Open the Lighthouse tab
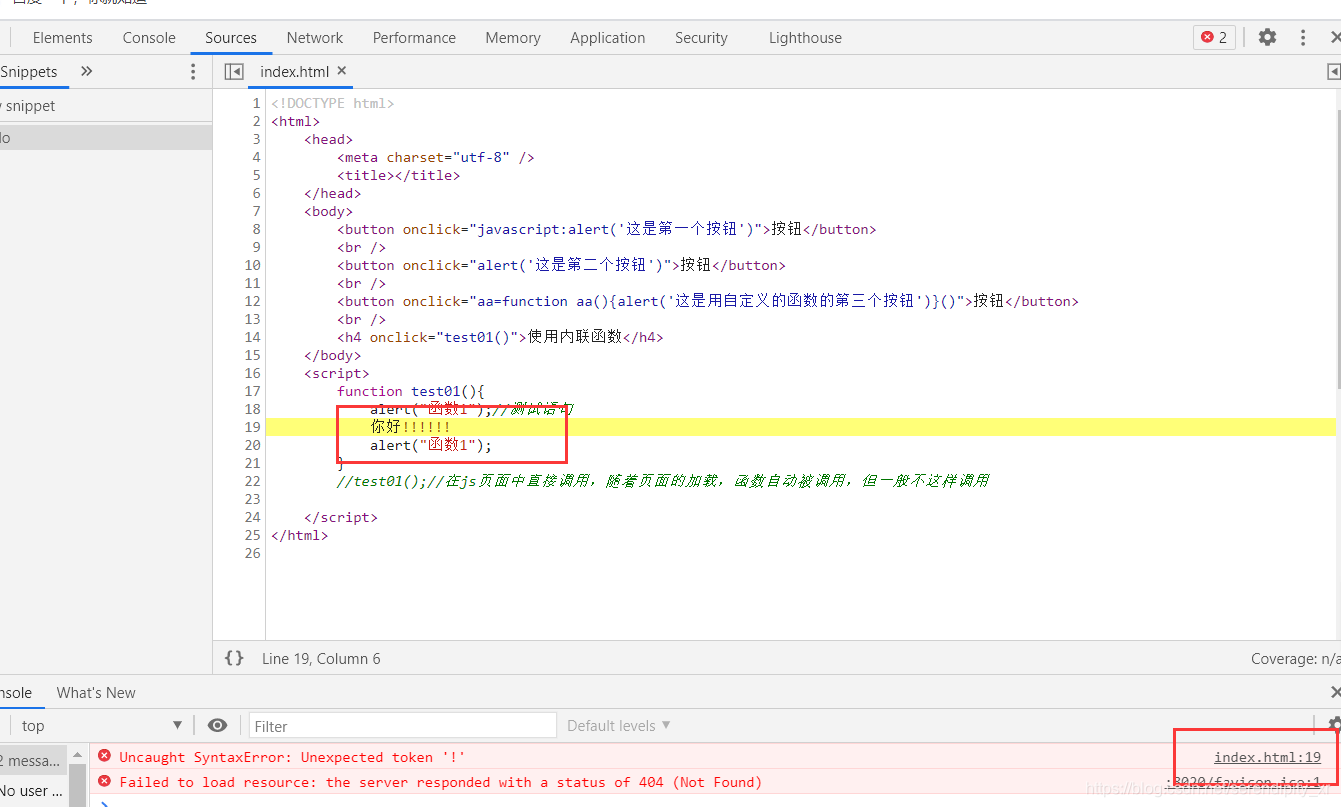The height and width of the screenshot is (807, 1341). [x=805, y=38]
